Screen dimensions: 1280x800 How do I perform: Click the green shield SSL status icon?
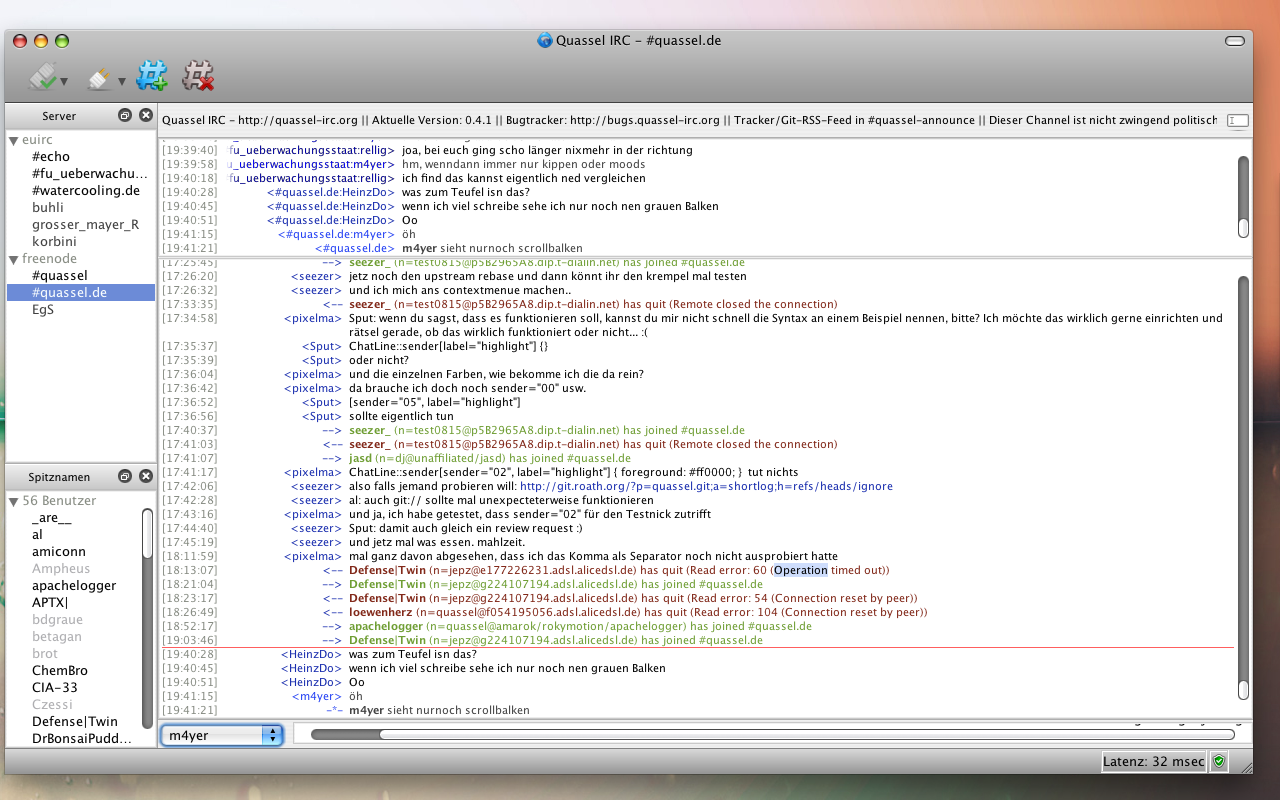coord(1219,762)
